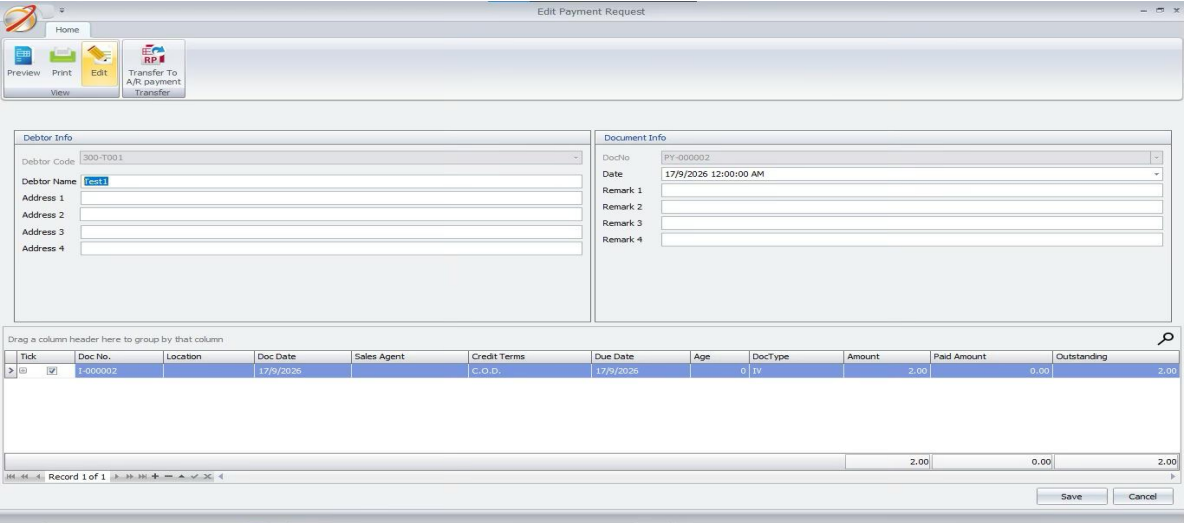Click the Cancel button

click(1142, 496)
